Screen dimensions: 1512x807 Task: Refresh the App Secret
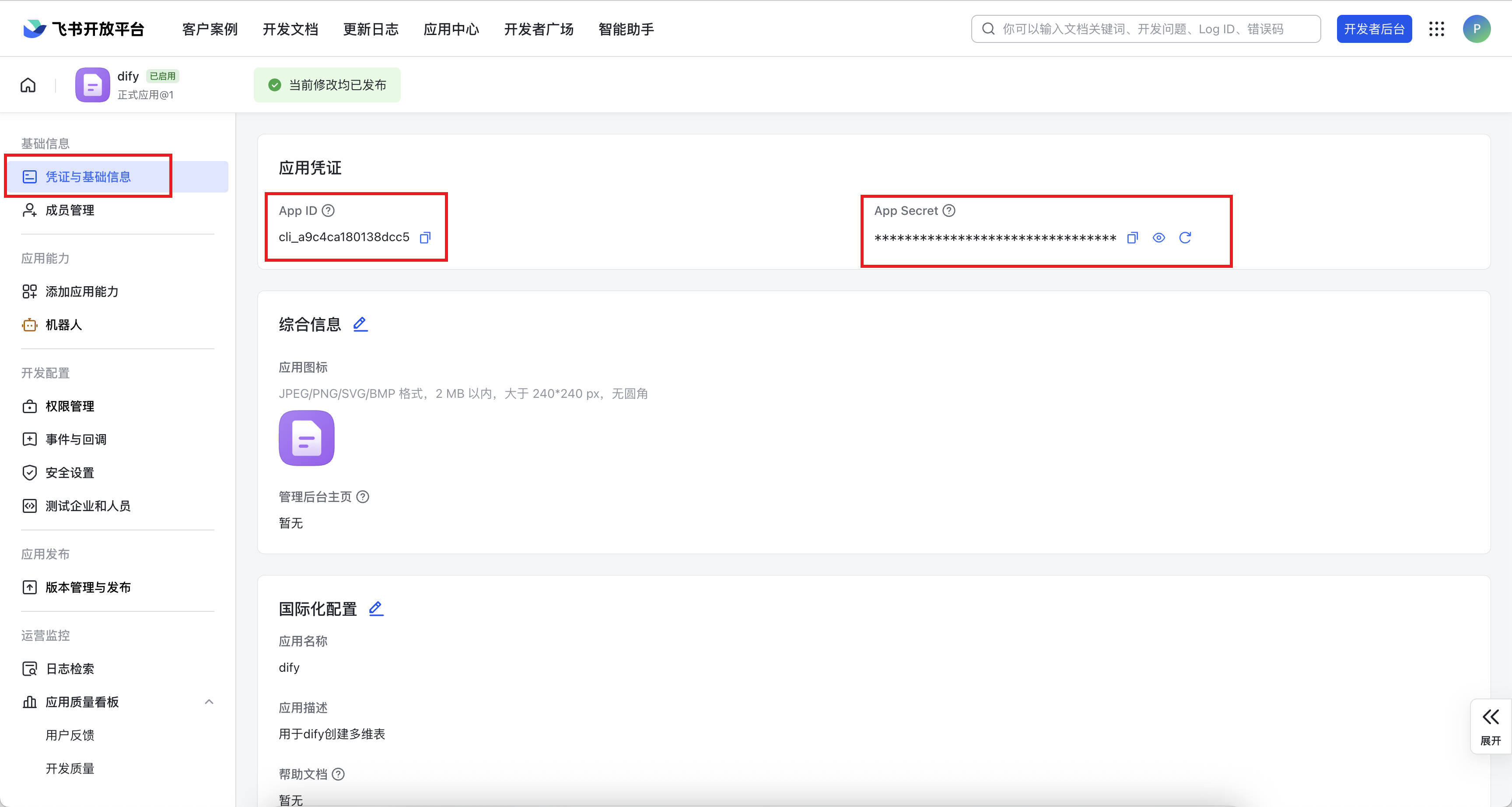(1184, 237)
